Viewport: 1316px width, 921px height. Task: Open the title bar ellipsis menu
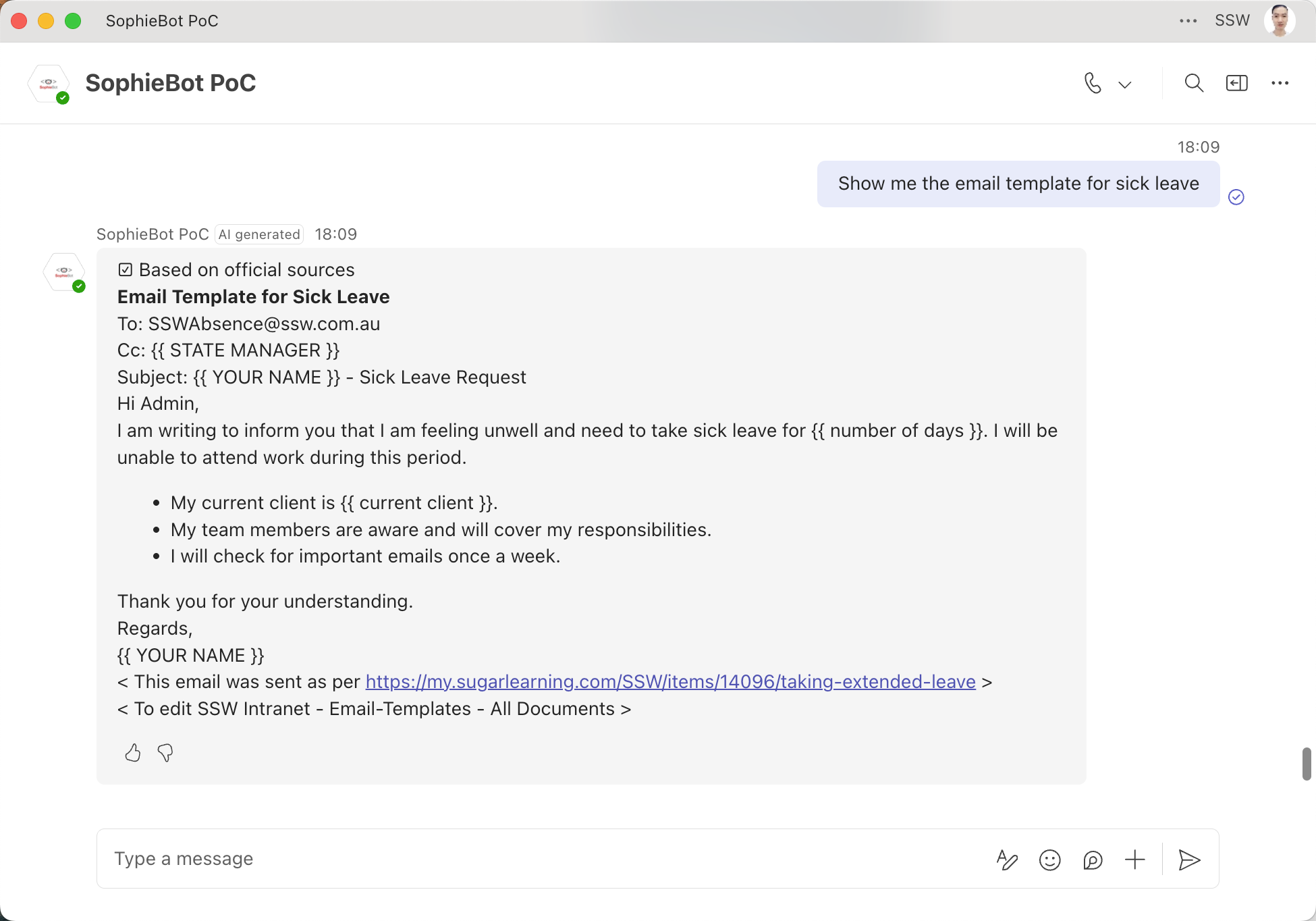[1188, 21]
